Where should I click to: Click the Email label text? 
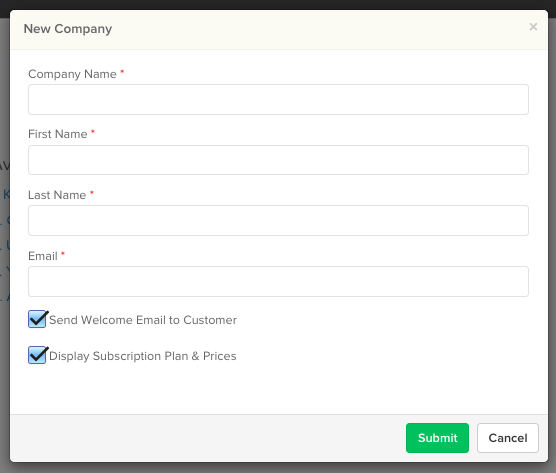(x=43, y=256)
